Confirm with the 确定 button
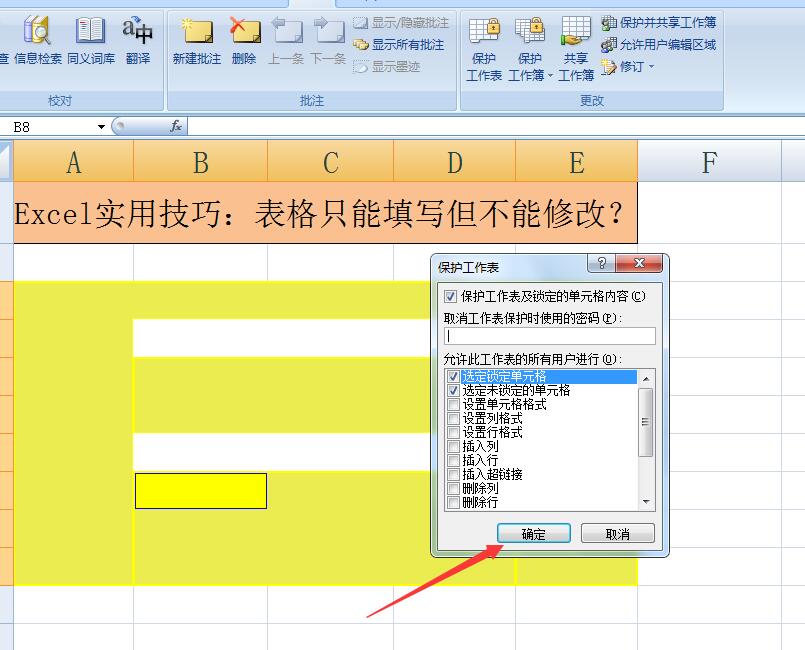The width and height of the screenshot is (805, 650). (533, 533)
